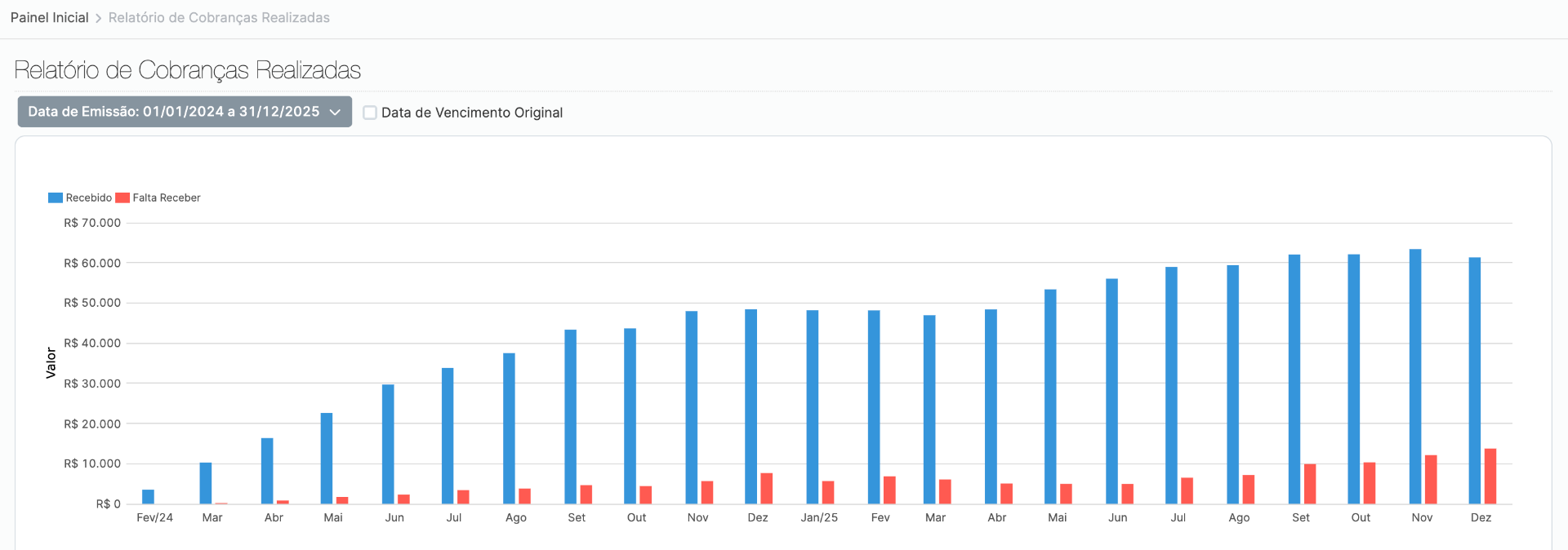Toggle the Falta Receber red legend swatch

[x=122, y=197]
